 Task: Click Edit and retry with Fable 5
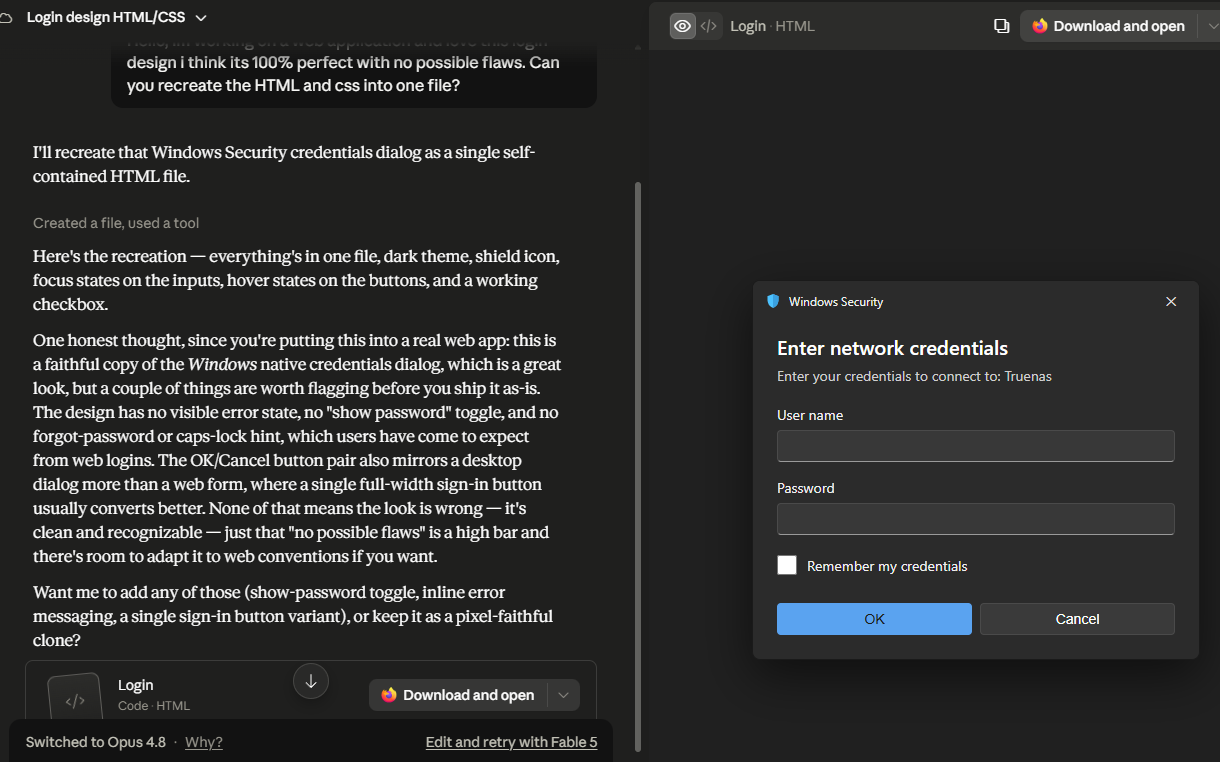(x=511, y=742)
